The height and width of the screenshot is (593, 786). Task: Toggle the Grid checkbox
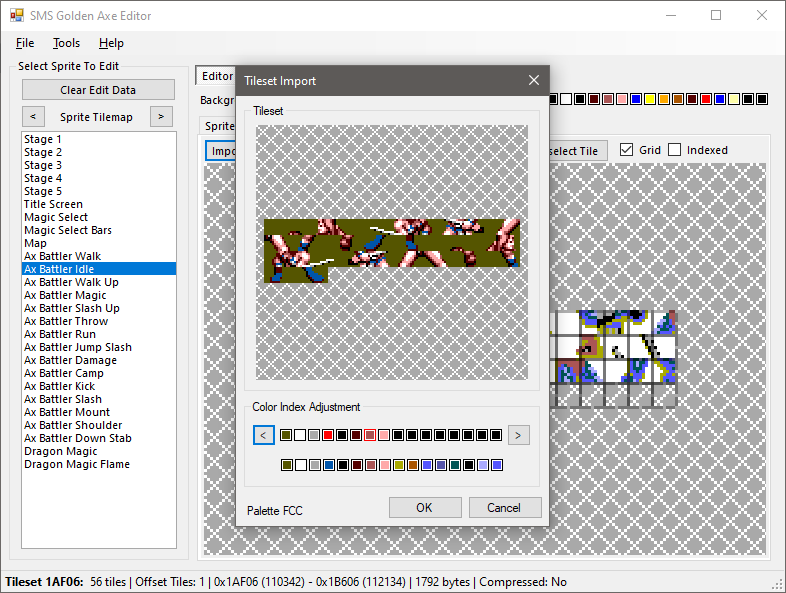pyautogui.click(x=626, y=150)
